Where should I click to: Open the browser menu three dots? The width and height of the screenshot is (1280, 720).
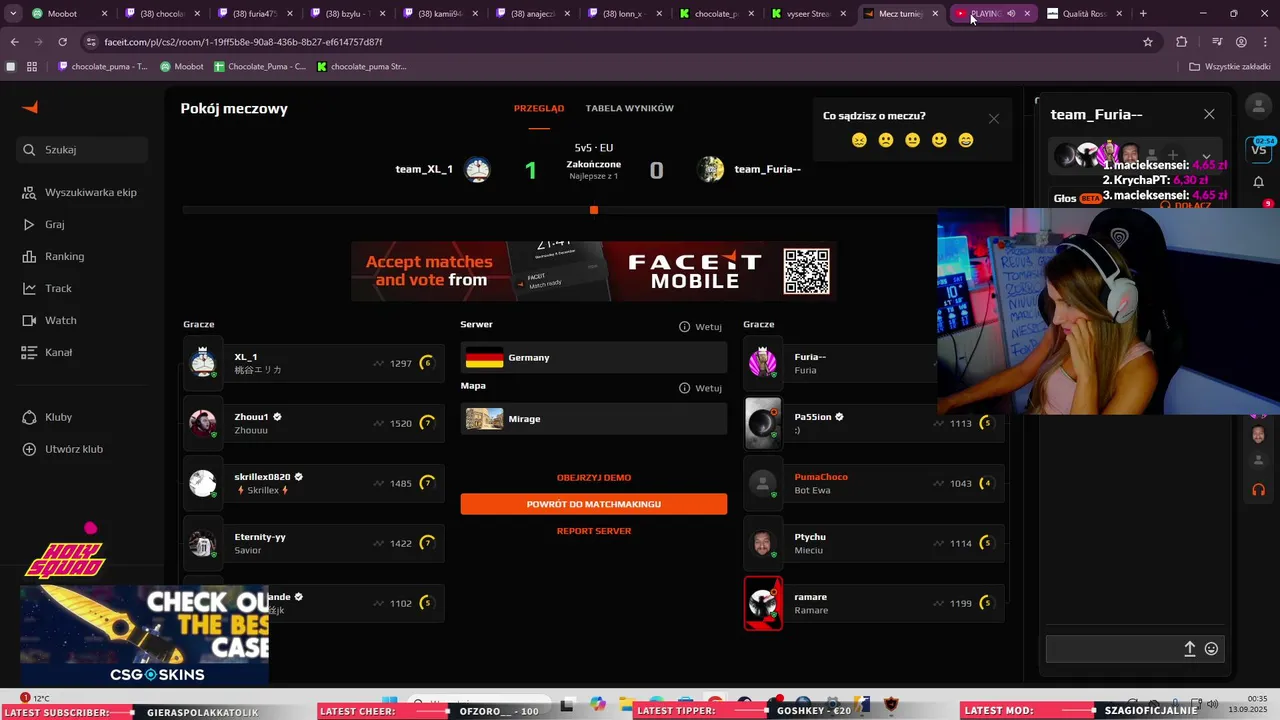click(x=1265, y=42)
